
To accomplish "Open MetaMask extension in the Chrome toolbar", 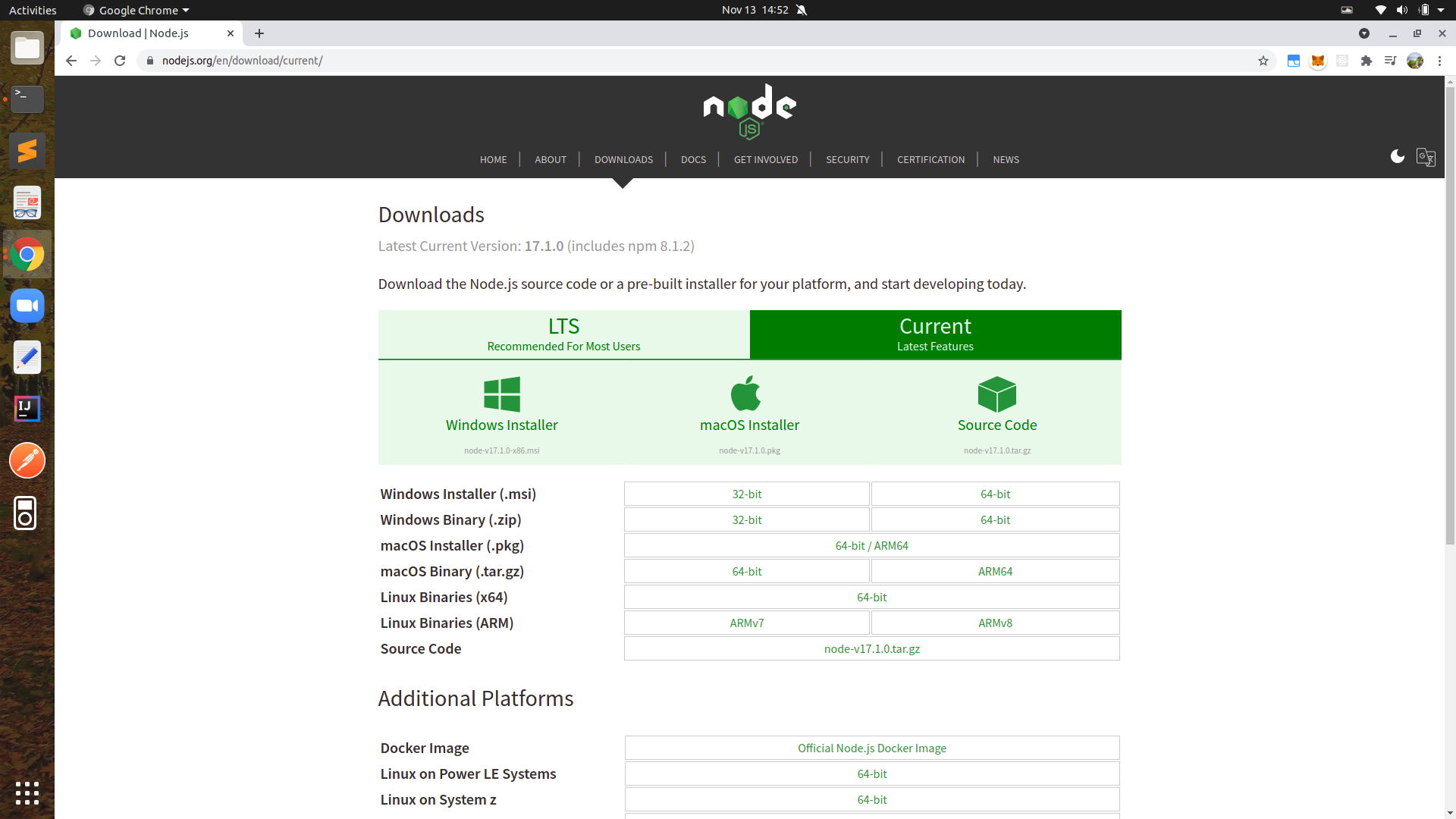I will click(x=1318, y=60).
